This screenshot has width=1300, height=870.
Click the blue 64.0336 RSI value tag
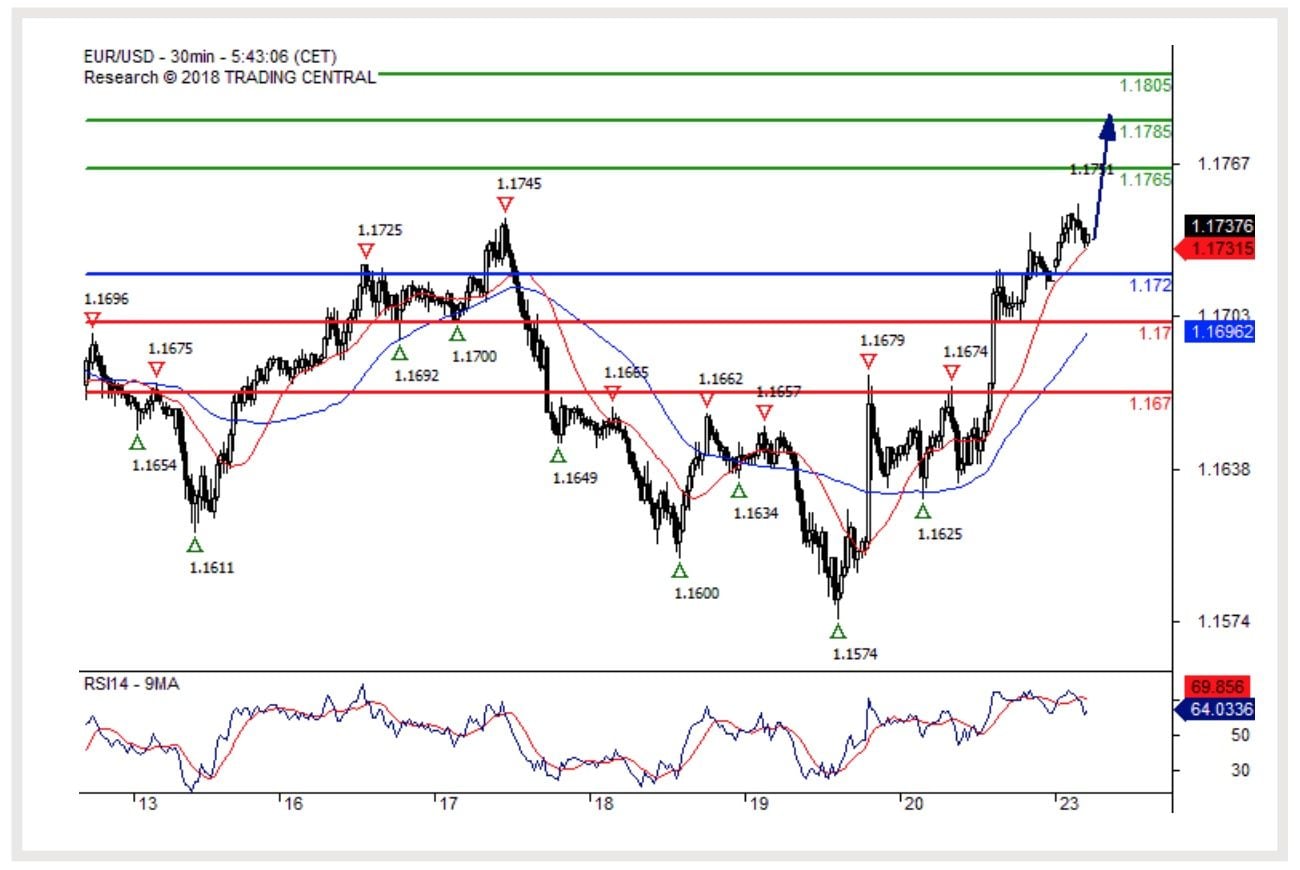1219,709
